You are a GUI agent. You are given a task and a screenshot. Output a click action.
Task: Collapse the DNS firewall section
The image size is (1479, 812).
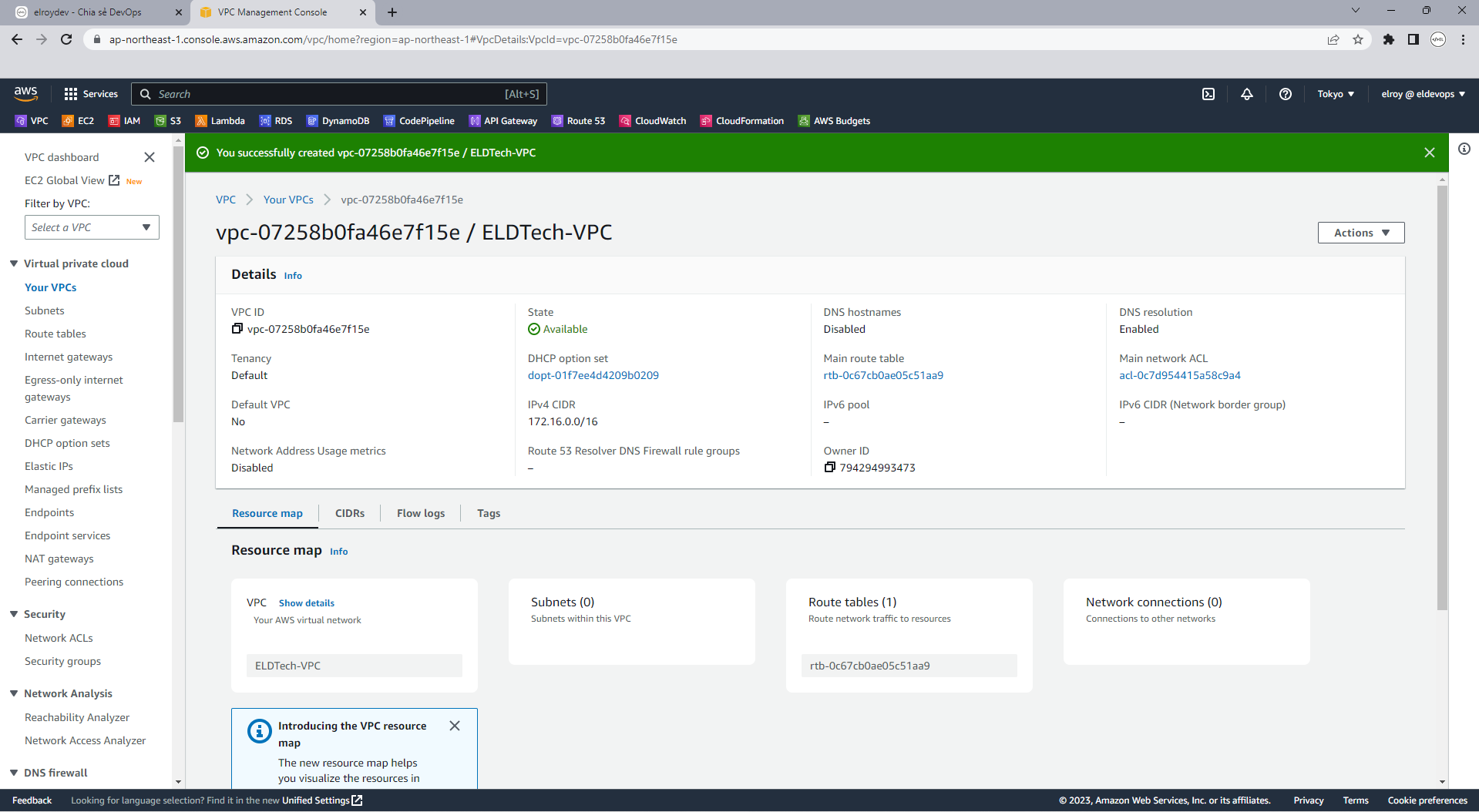pyautogui.click(x=14, y=773)
